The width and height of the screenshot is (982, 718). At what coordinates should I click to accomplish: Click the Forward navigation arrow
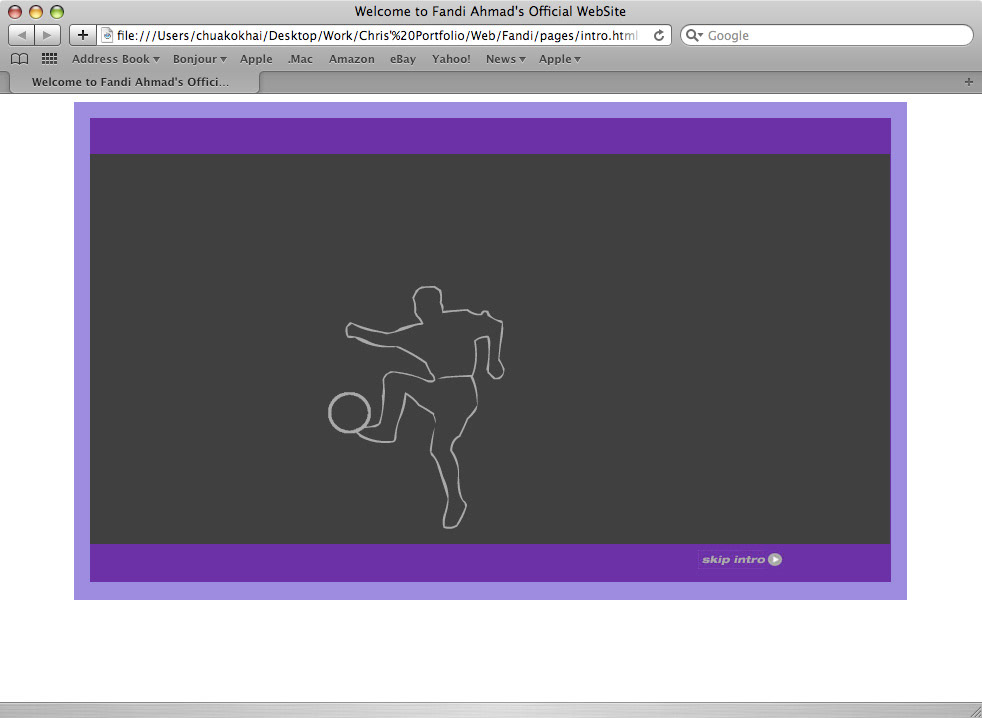click(48, 35)
